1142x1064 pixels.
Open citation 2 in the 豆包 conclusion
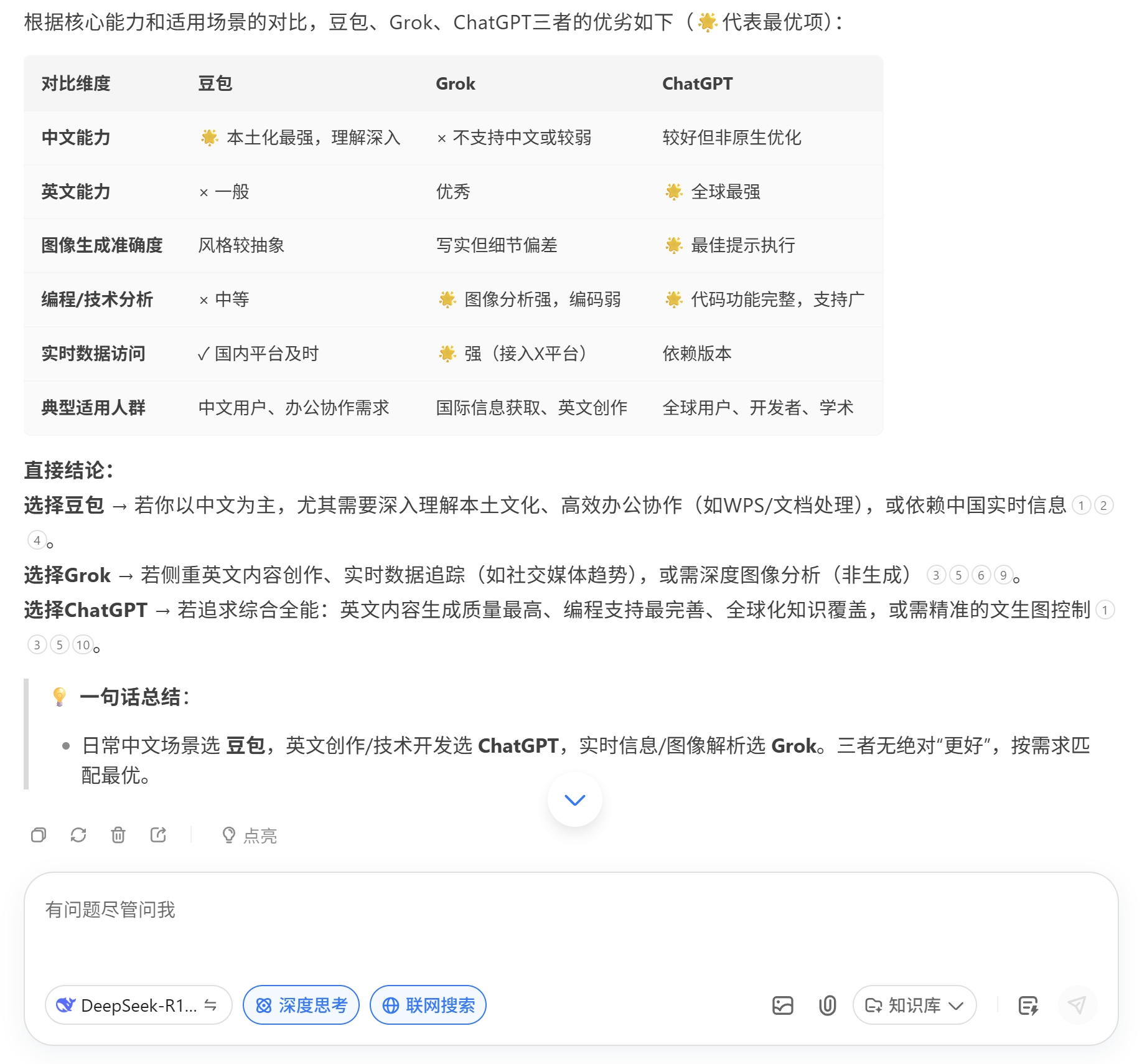pos(1104,506)
